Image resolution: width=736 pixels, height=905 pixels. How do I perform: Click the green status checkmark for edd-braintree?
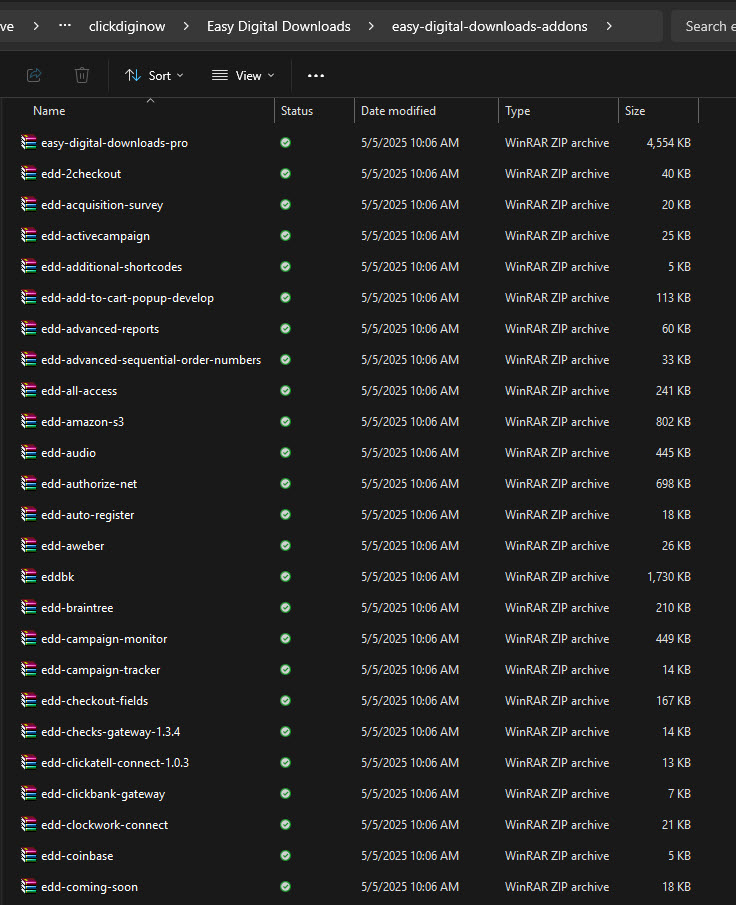pos(285,607)
